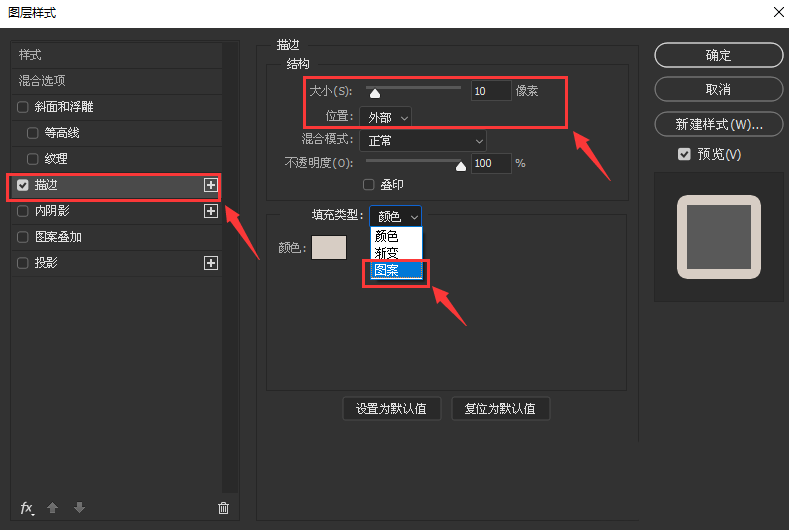This screenshot has height=530, width=789.
Task: Enable 等高线 checkbox
Action: tap(33, 133)
